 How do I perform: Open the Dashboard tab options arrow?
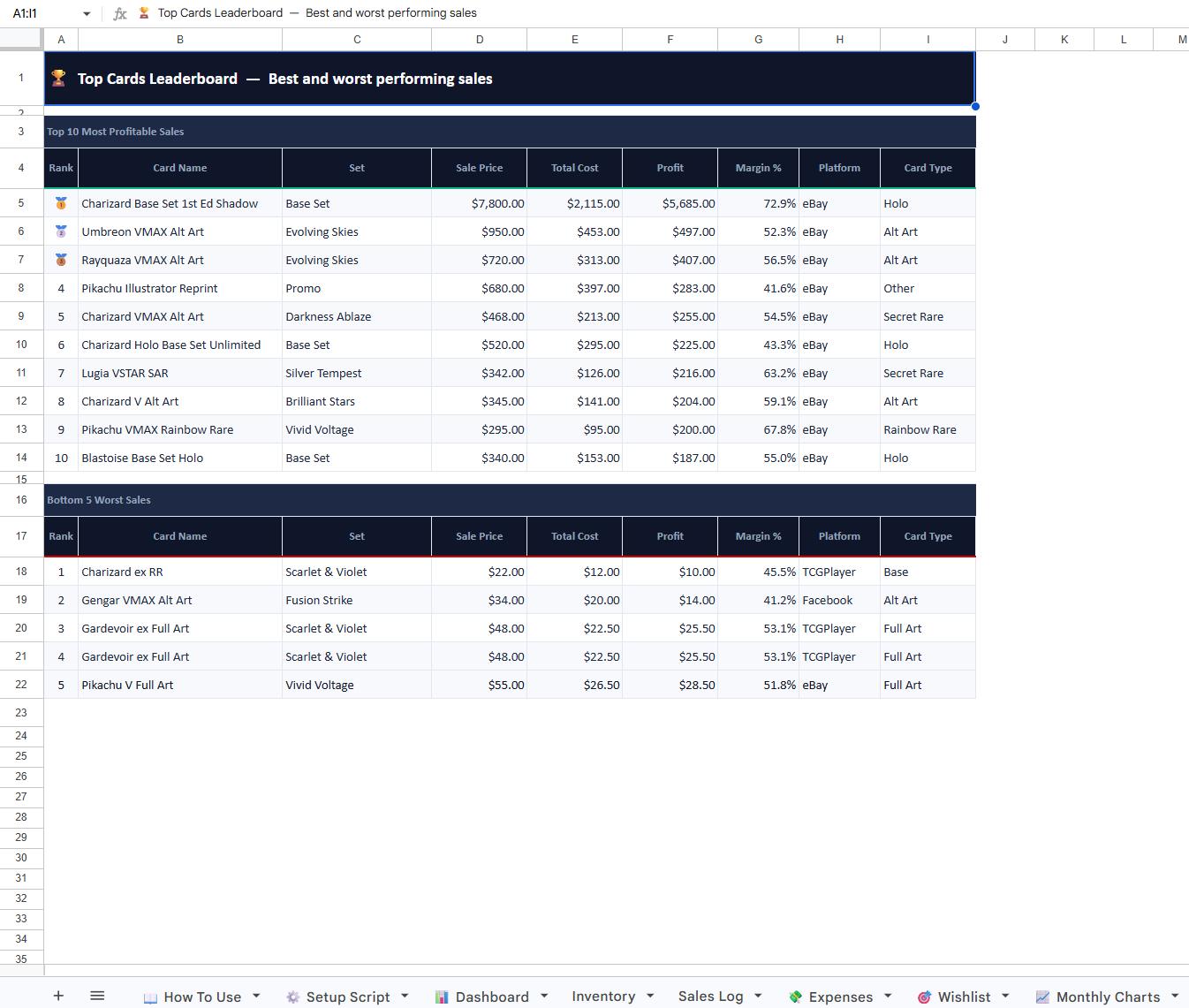point(544,996)
